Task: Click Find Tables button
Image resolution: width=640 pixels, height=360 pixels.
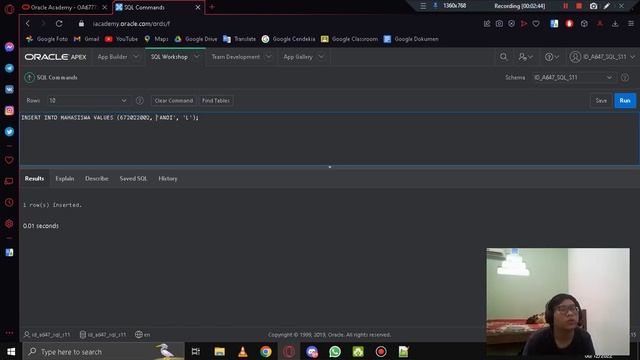Action: coord(216,100)
